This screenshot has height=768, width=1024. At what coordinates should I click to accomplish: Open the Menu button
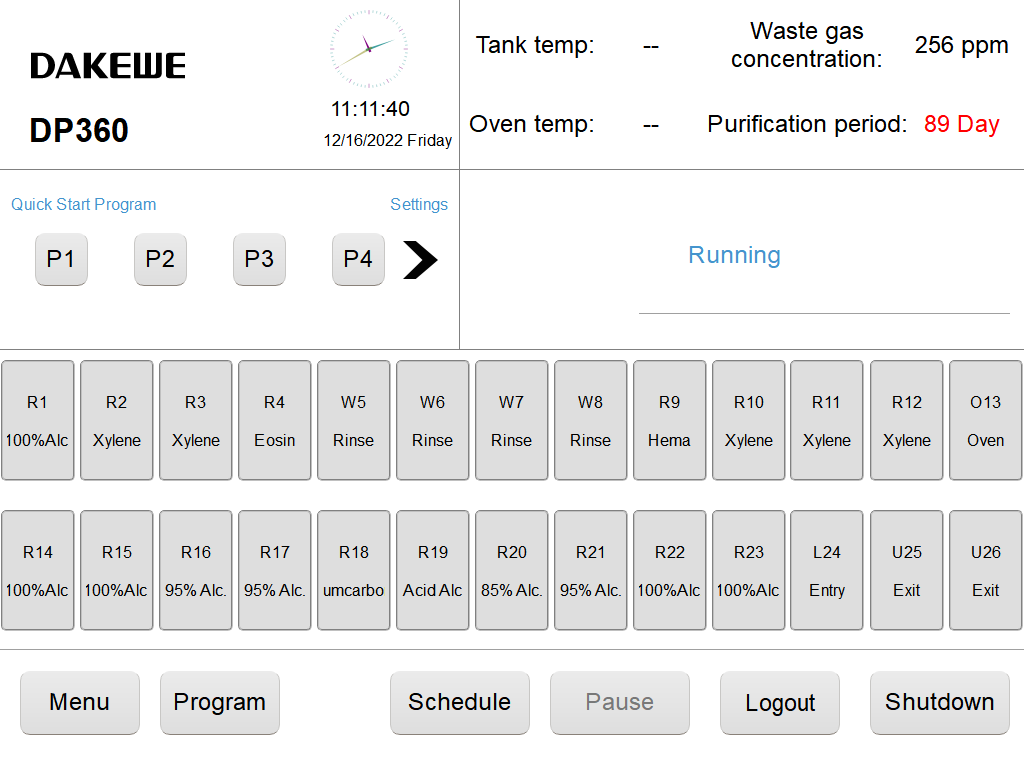pyautogui.click(x=80, y=702)
